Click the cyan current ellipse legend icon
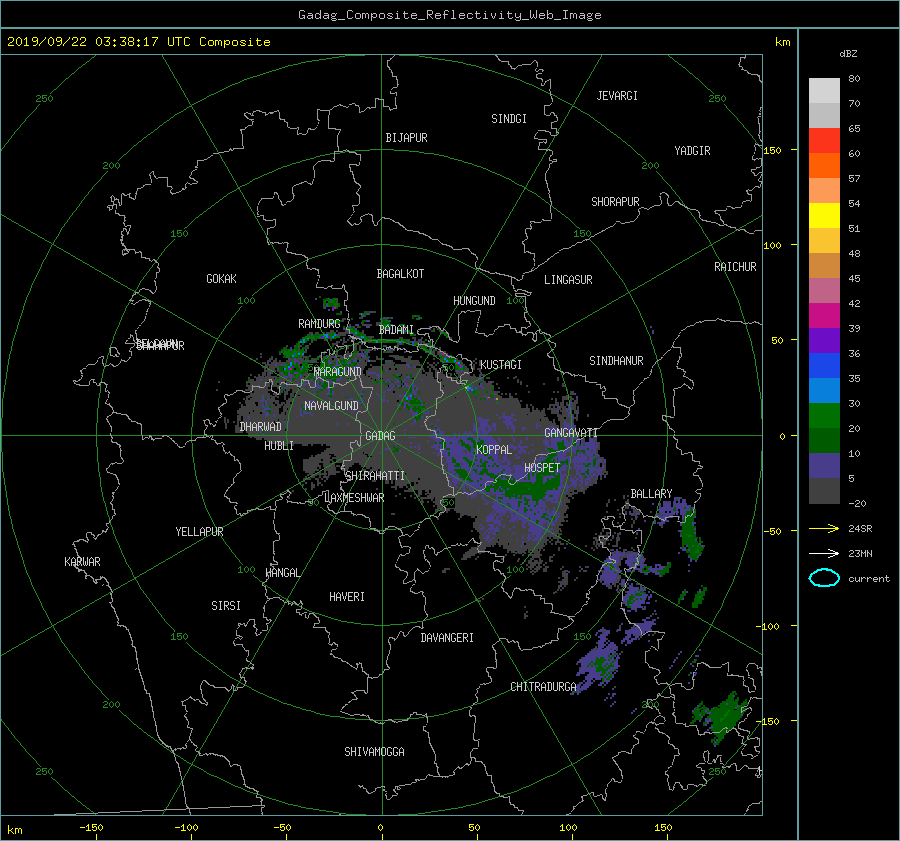Image resolution: width=900 pixels, height=841 pixels. coord(824,578)
